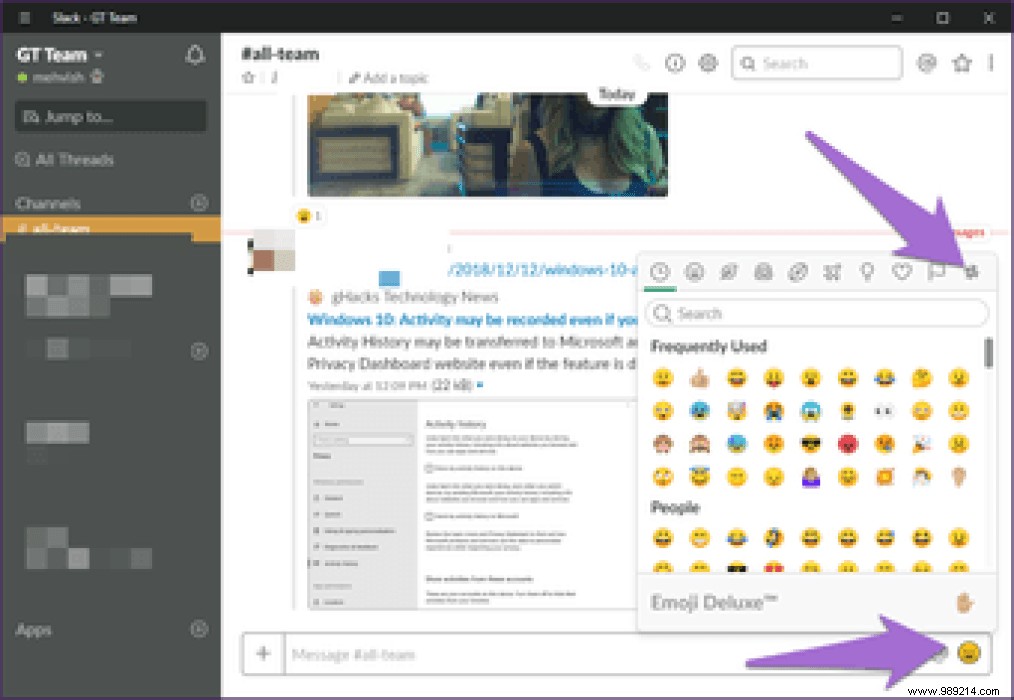Start a call from the channel header
This screenshot has height=700, width=1014.
pyautogui.click(x=641, y=62)
